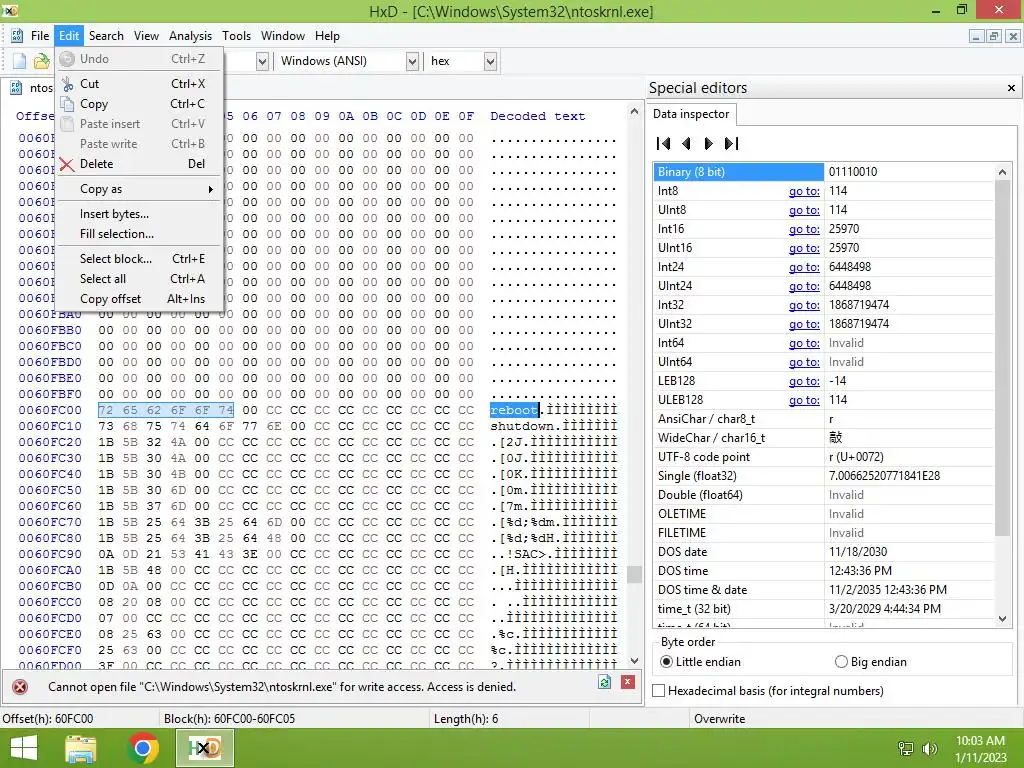Screen dimensions: 1024x768
Task: Click the 'shutdown' decoded text
Action: (x=522, y=426)
